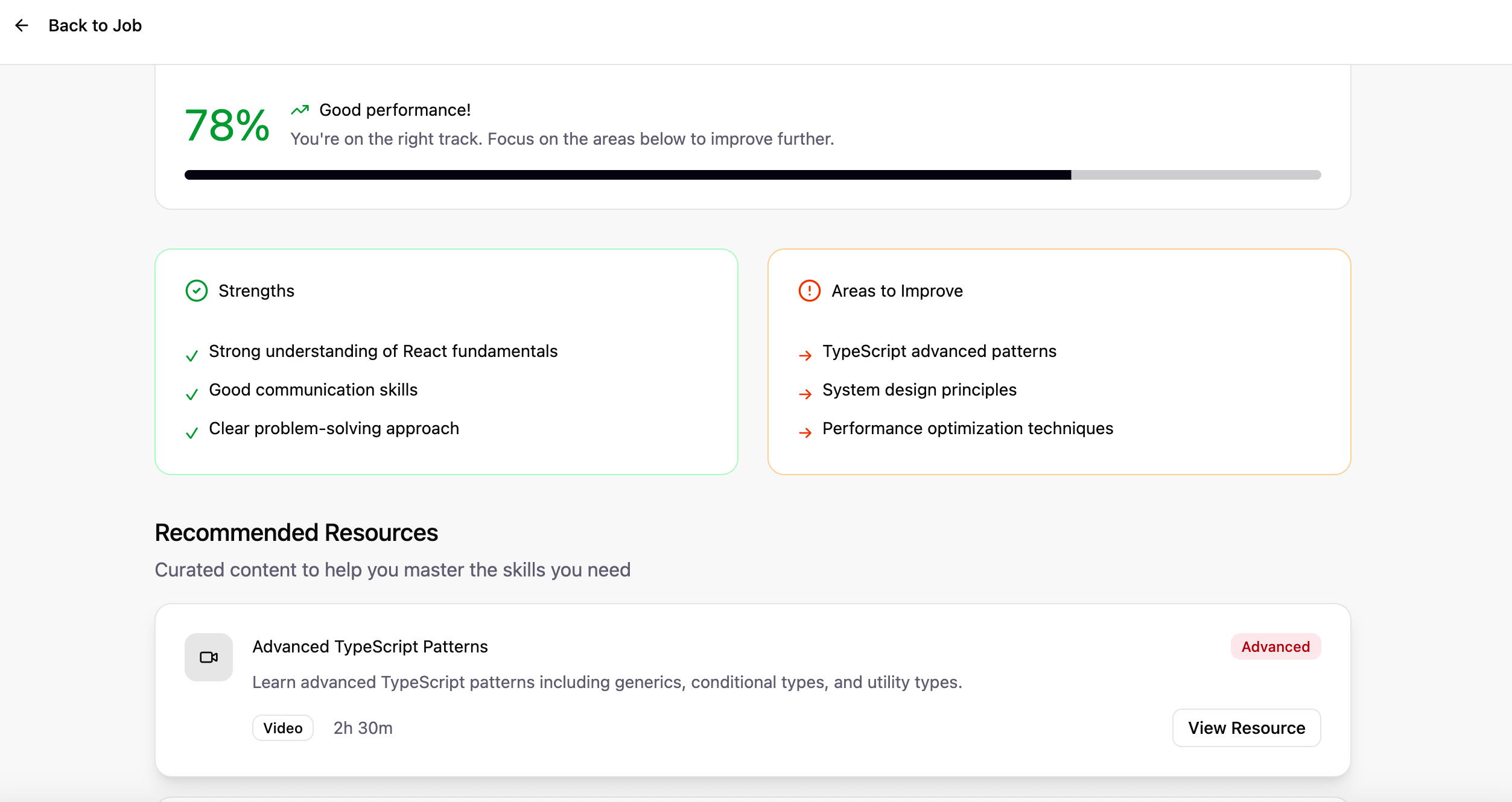Viewport: 1512px width, 802px height.
Task: Click the video camera resource icon
Action: tap(209, 657)
